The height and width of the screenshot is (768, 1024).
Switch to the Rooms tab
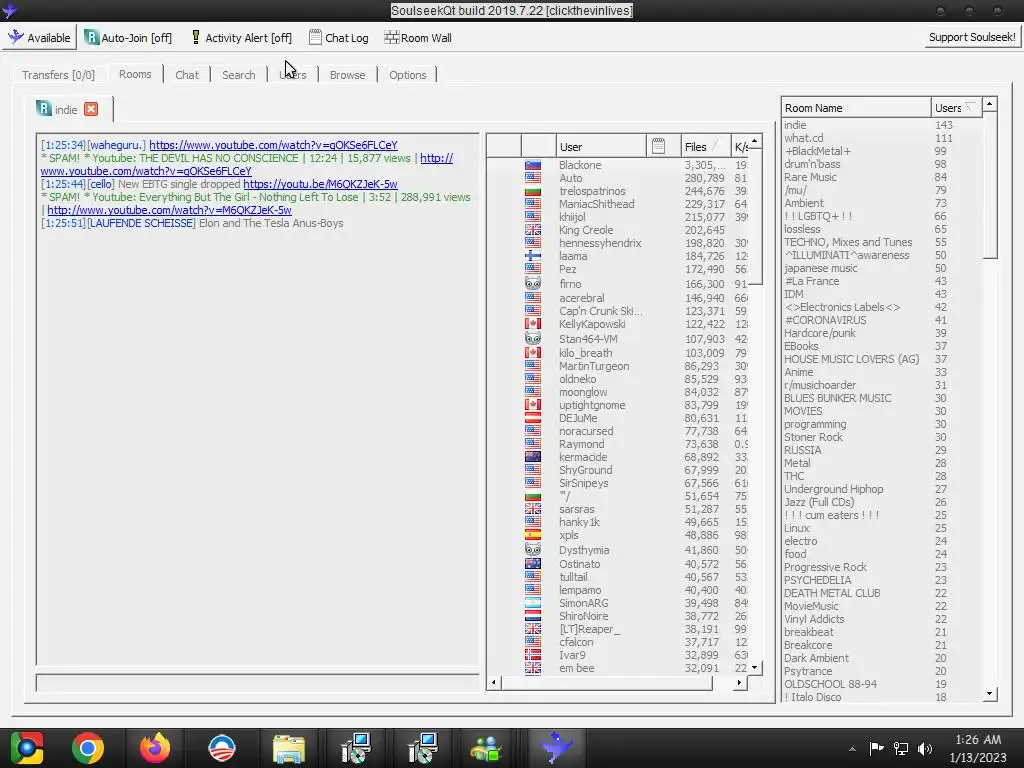click(135, 74)
